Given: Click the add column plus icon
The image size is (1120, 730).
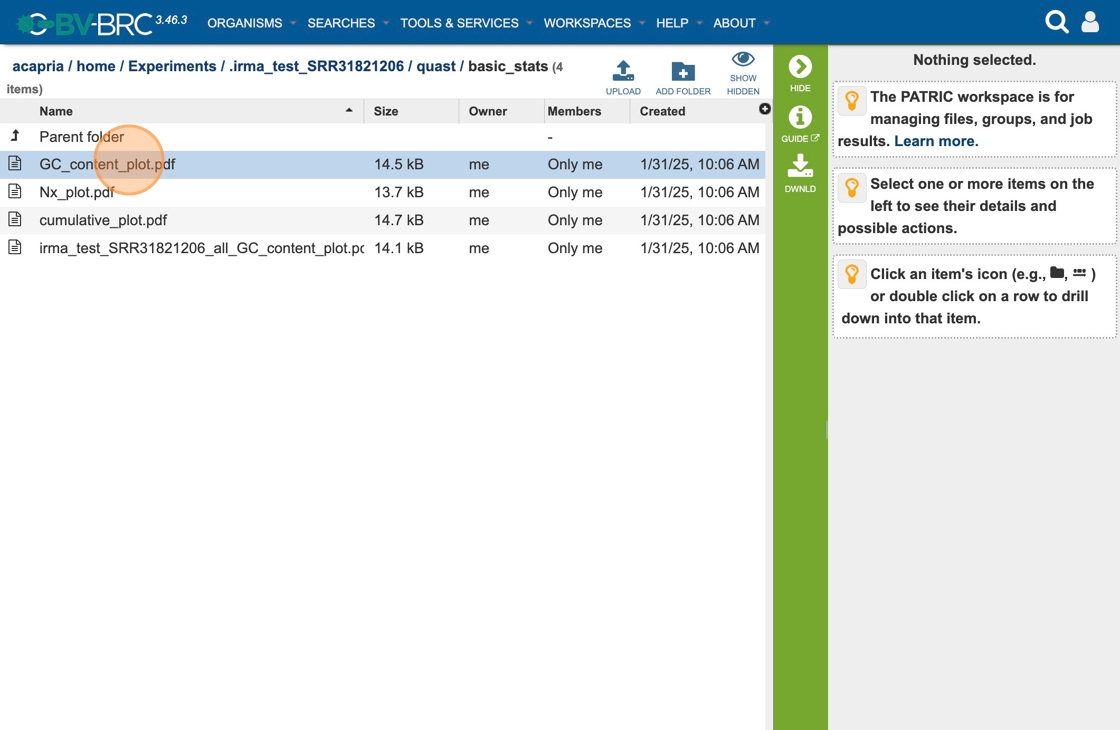Looking at the screenshot, I should (764, 109).
